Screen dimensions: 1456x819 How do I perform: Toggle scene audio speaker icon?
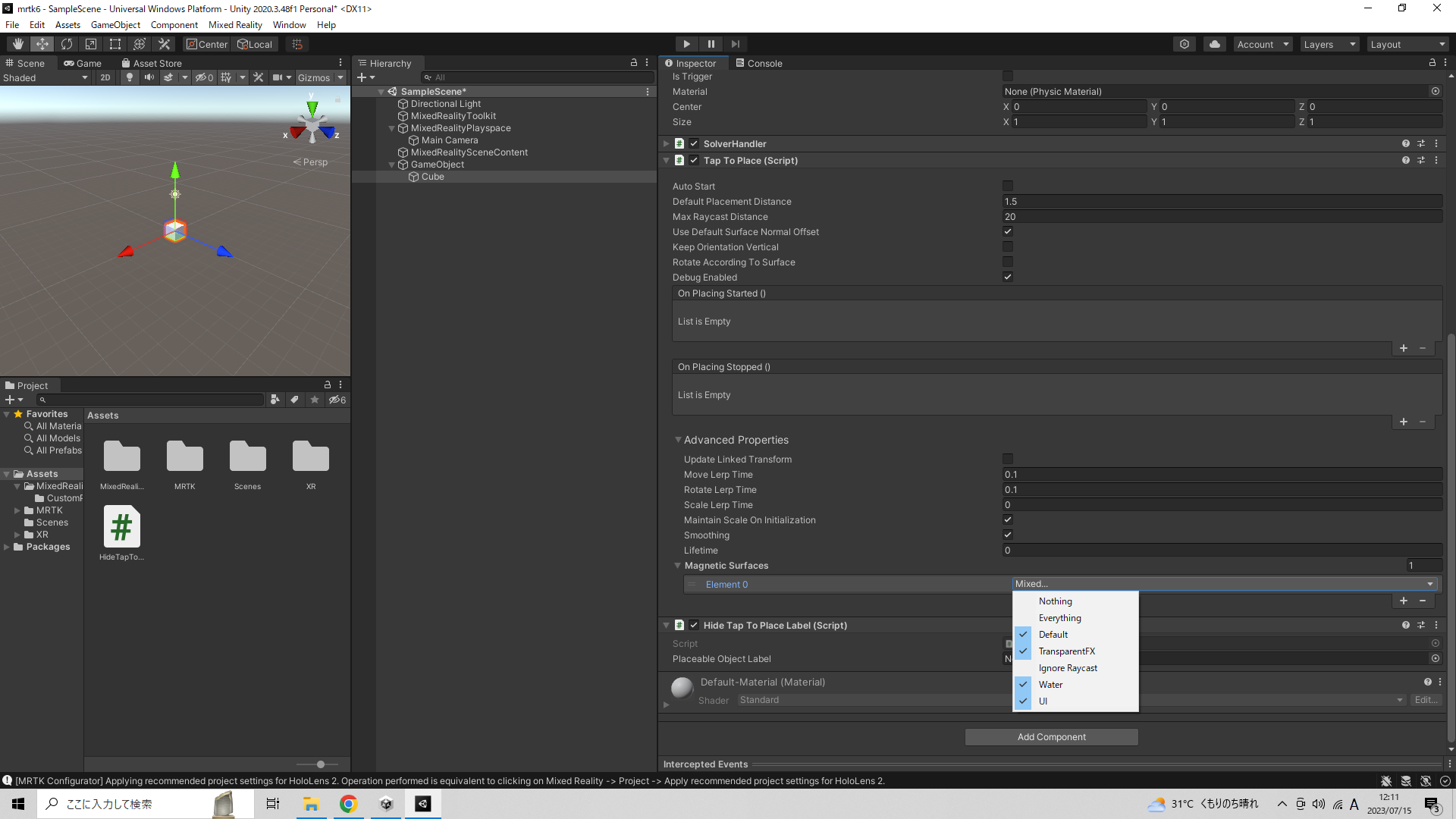pyautogui.click(x=149, y=77)
